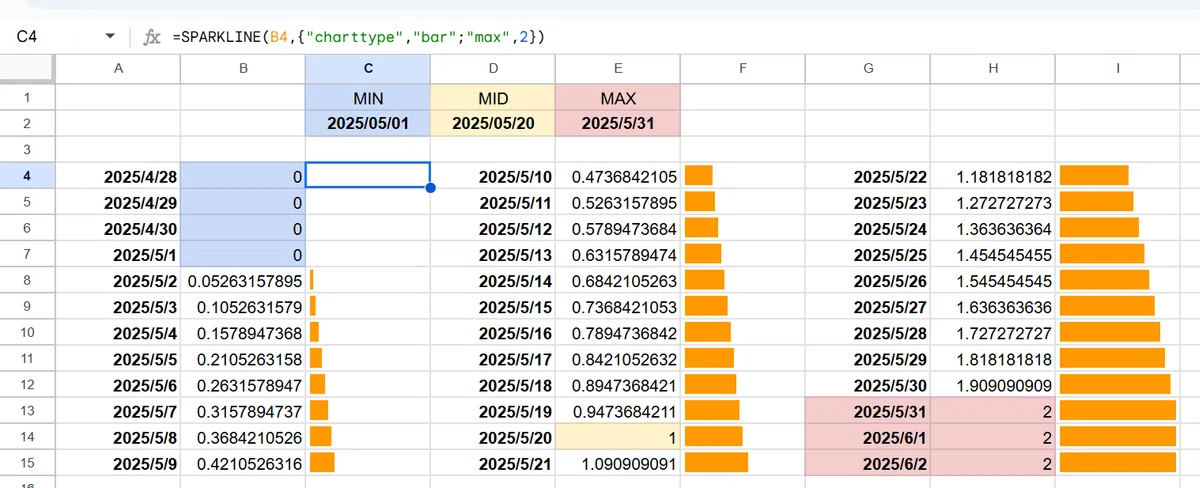This screenshot has width=1200, height=488.
Task: Select cell with date 2025/4/30
Action: [118, 228]
